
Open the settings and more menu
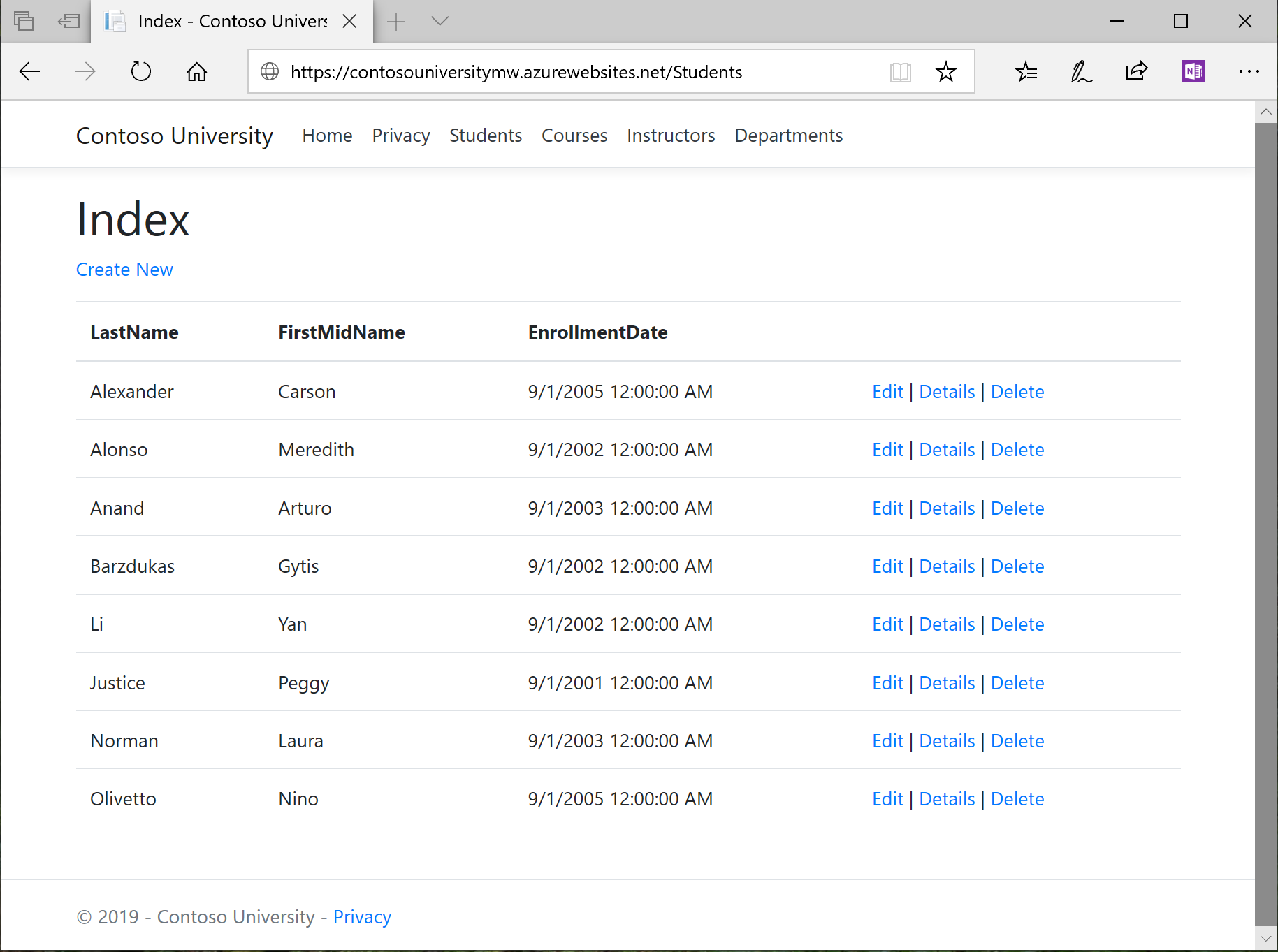coord(1249,71)
